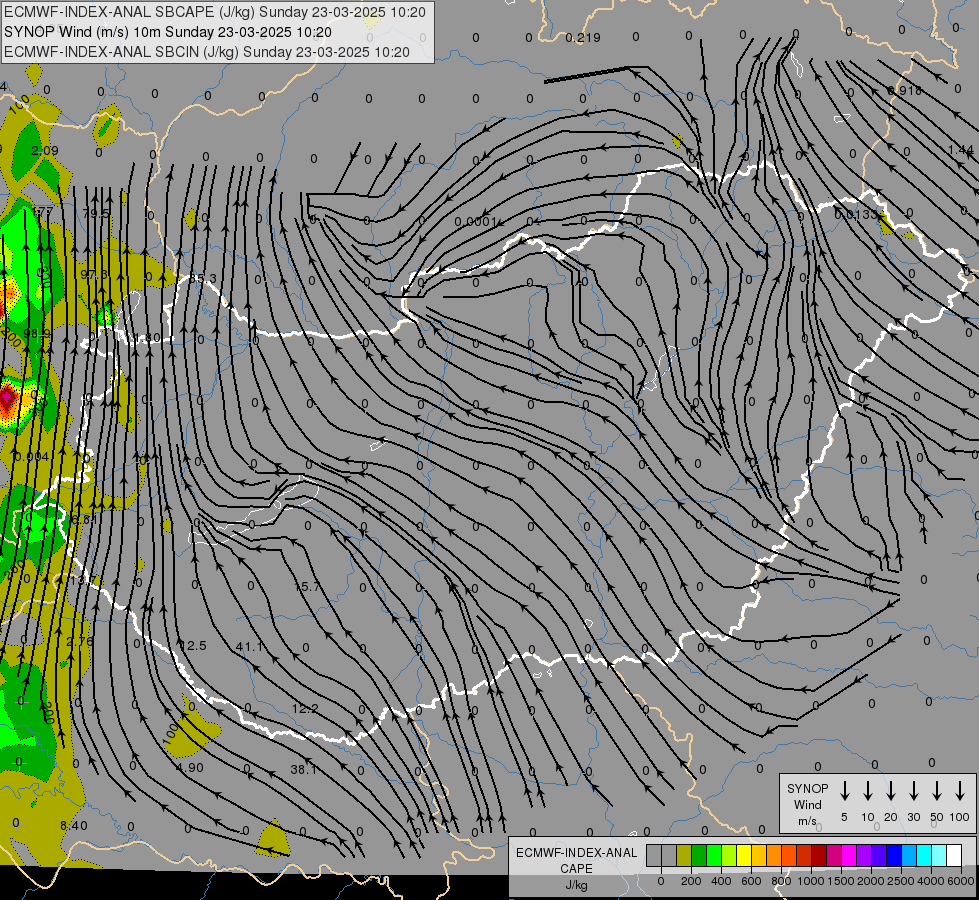The image size is (979, 900).
Task: Click the 0.004 value on the map
Action: click(32, 457)
